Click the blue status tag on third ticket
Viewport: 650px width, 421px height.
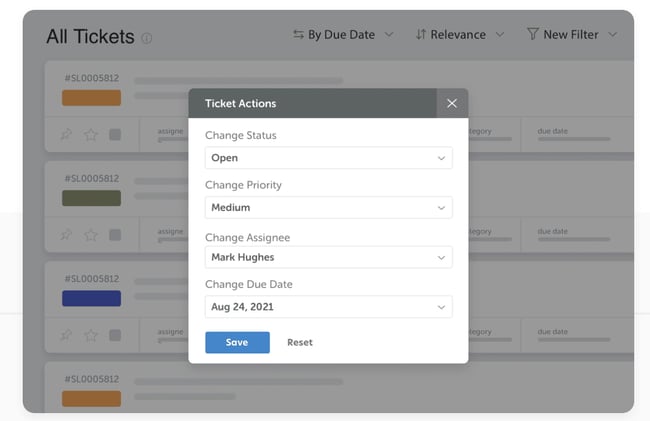pos(91,298)
